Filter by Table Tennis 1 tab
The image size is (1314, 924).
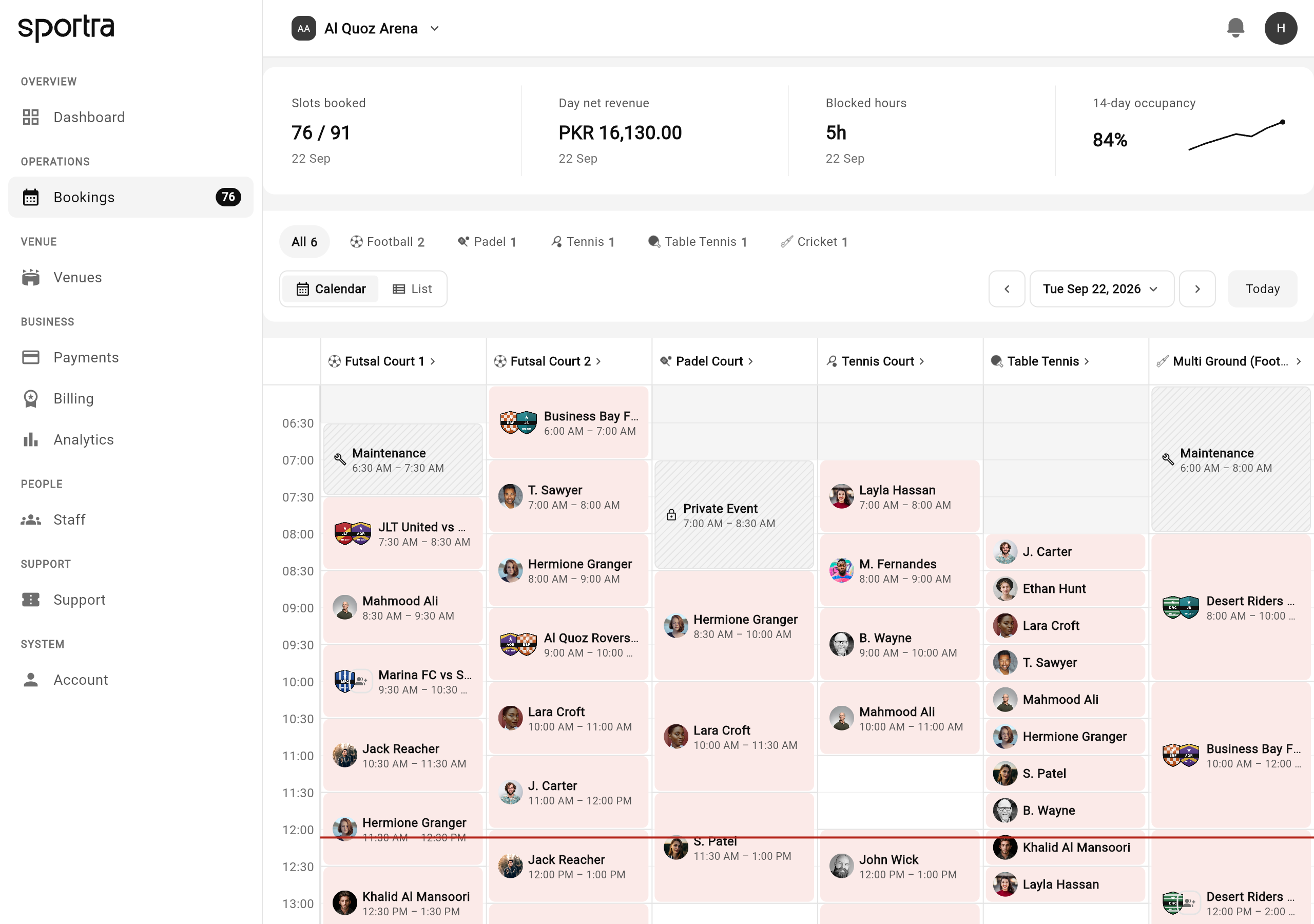[x=697, y=242]
